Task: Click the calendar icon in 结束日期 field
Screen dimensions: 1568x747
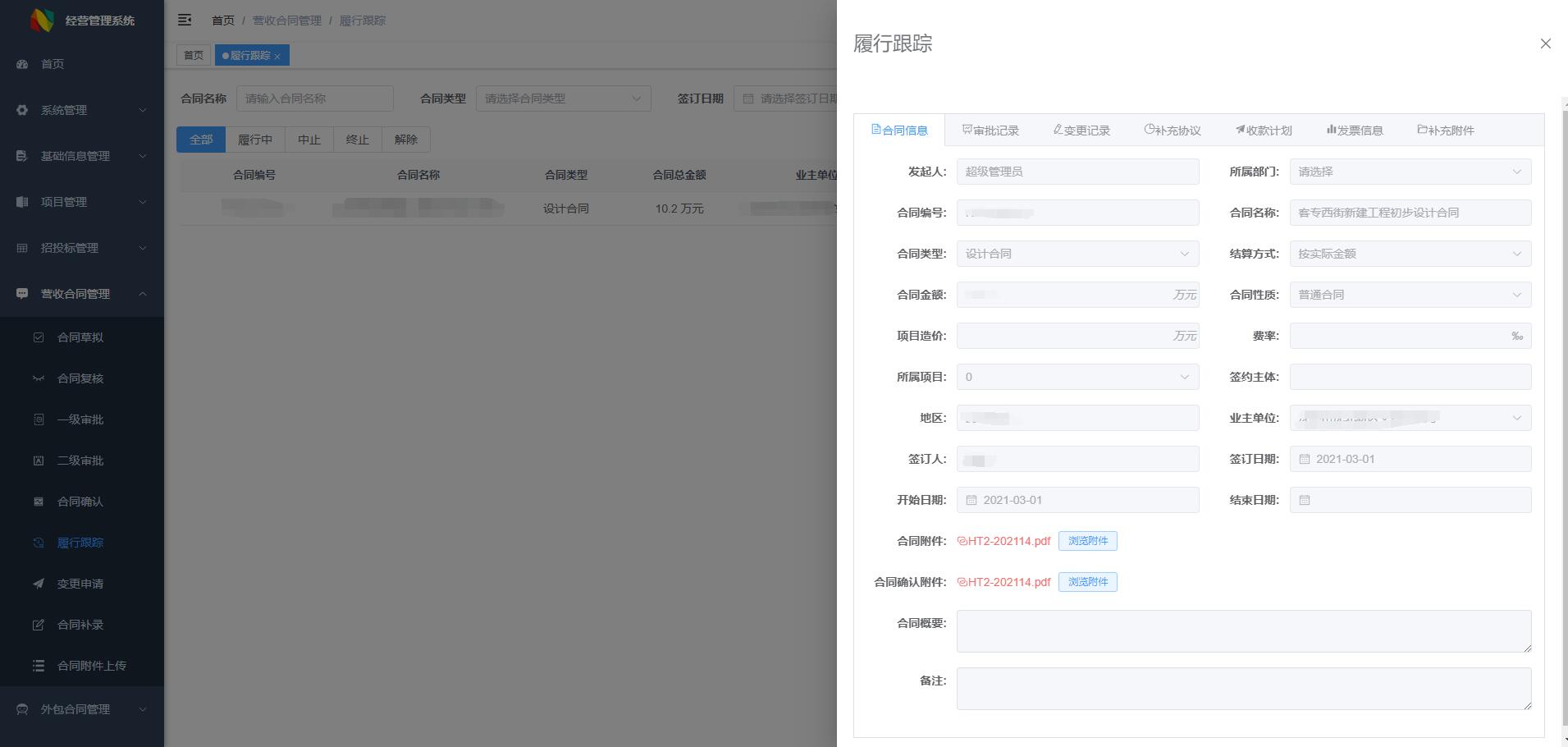Action: coord(1305,500)
